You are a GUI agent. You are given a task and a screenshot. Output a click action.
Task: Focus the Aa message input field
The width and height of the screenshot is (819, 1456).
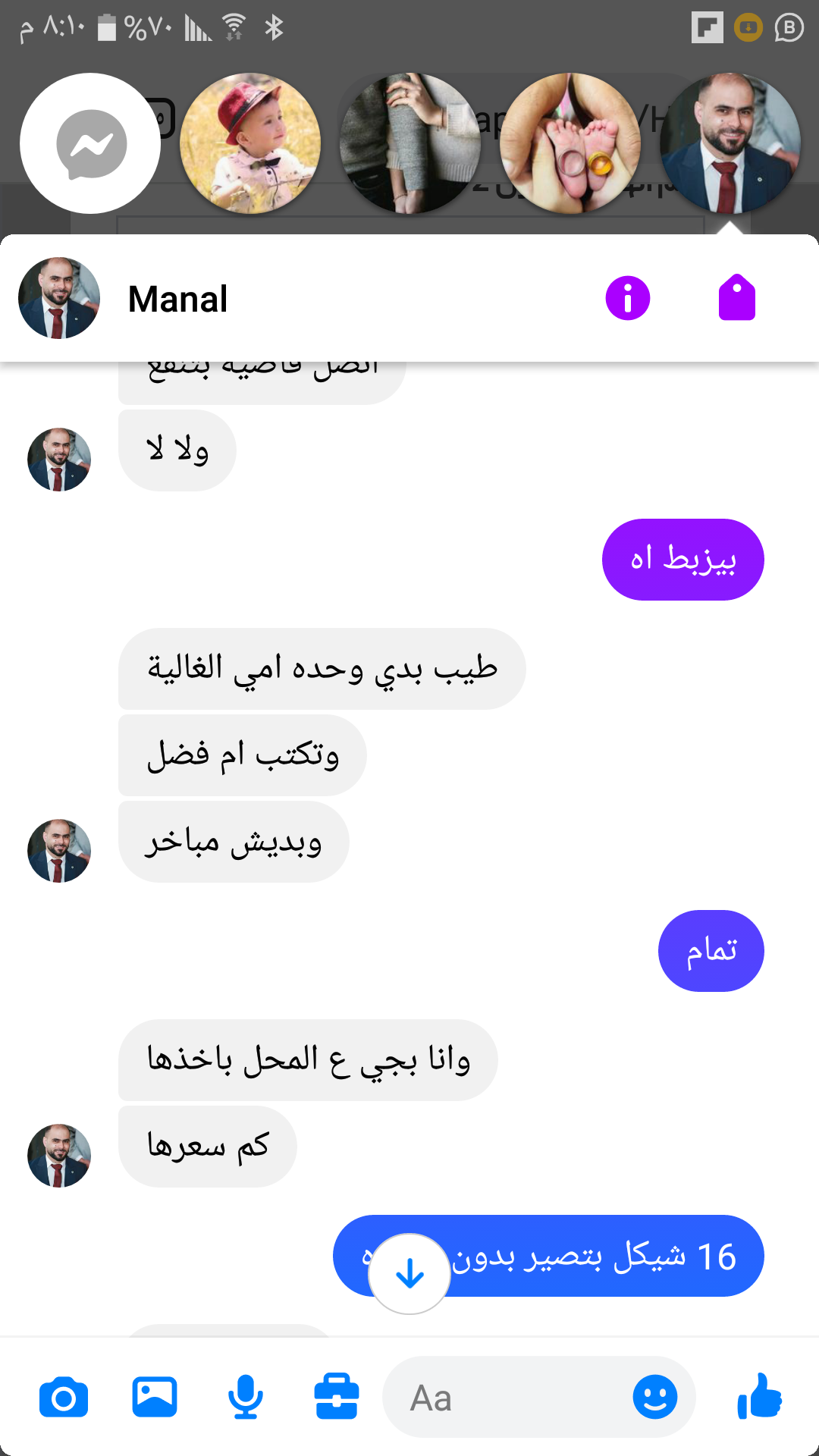coord(539,1397)
